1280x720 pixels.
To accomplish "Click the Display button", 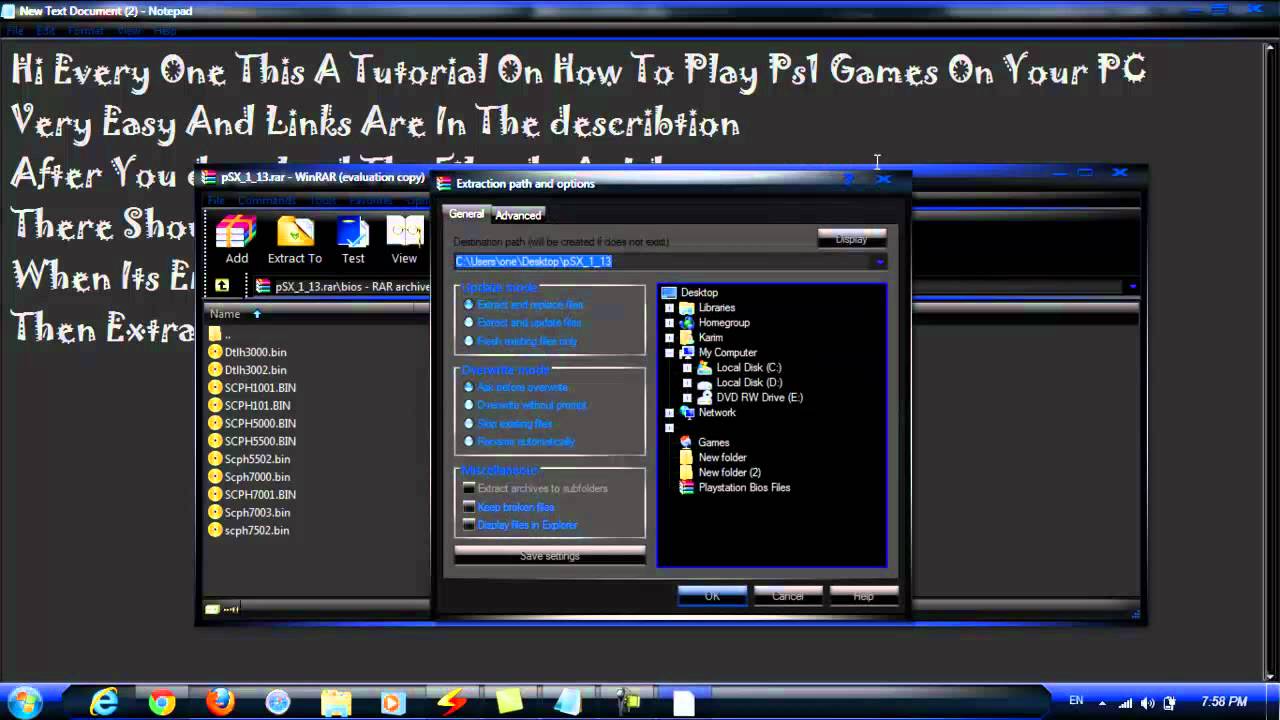I will coord(852,238).
